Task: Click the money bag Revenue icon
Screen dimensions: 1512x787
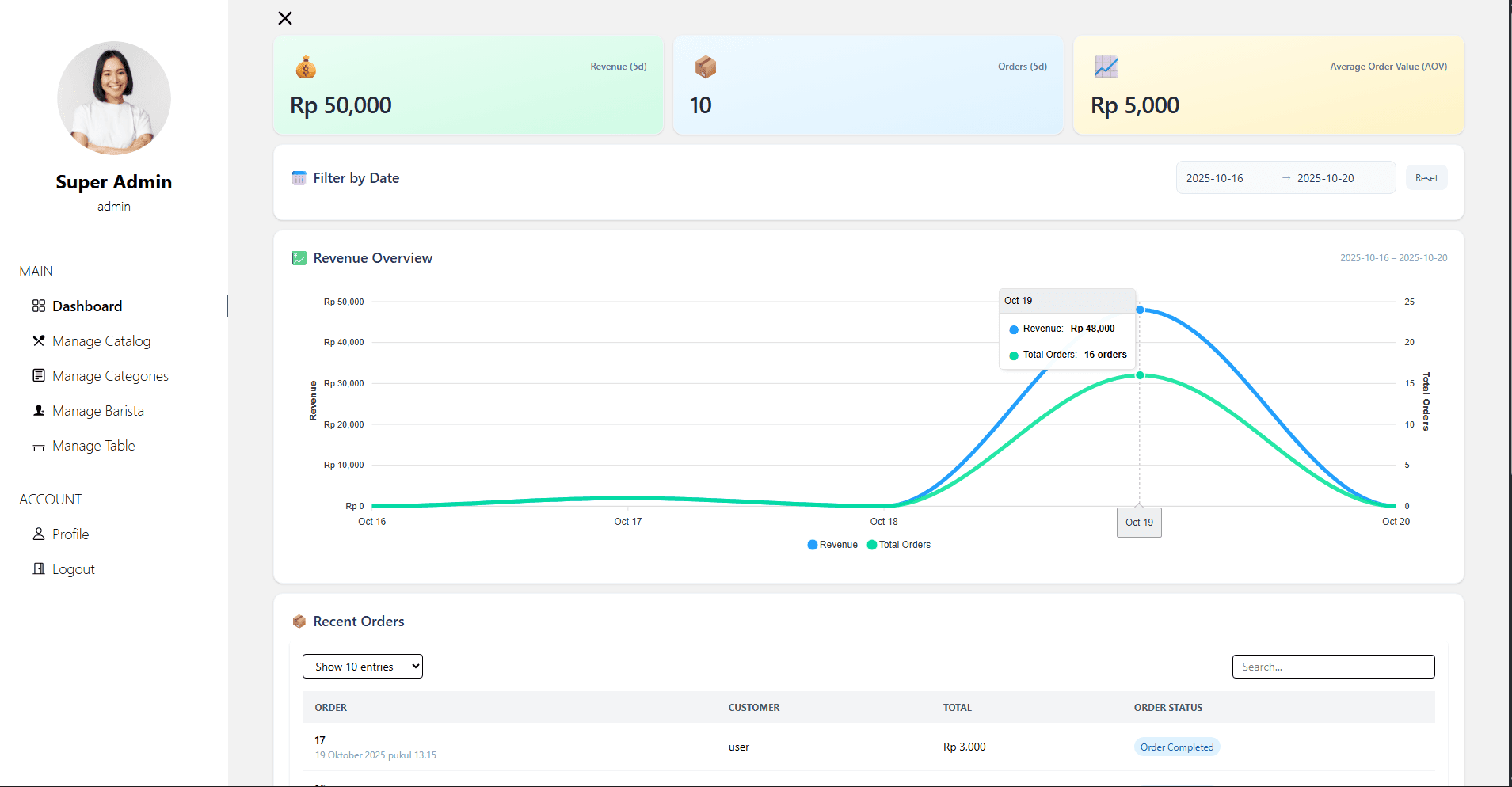Action: pyautogui.click(x=306, y=68)
